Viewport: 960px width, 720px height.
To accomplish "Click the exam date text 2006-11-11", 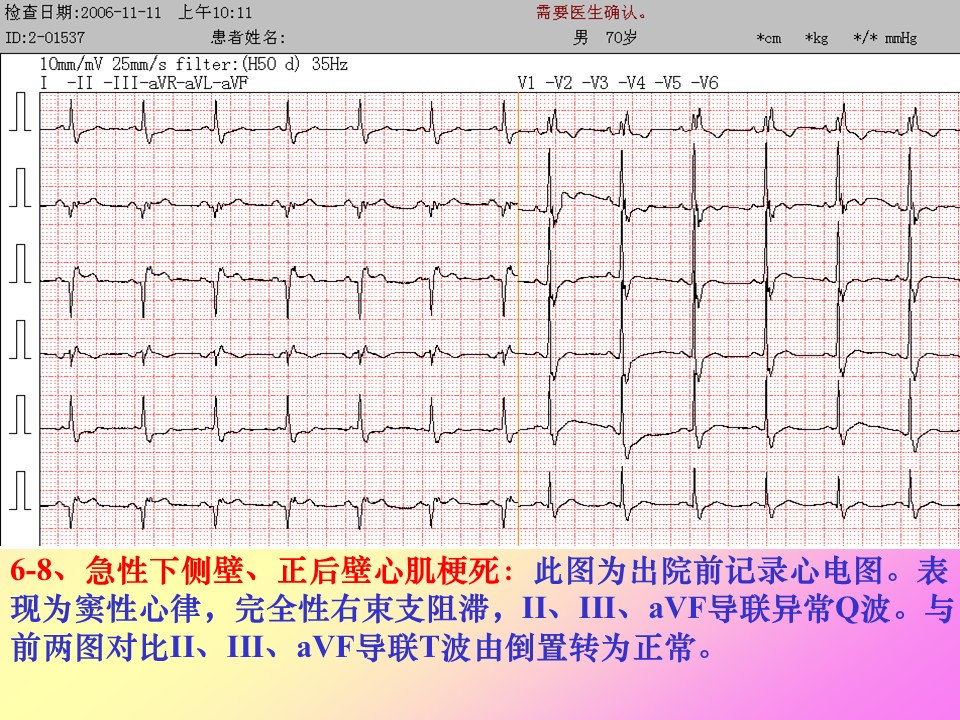I will pyautogui.click(x=121, y=12).
